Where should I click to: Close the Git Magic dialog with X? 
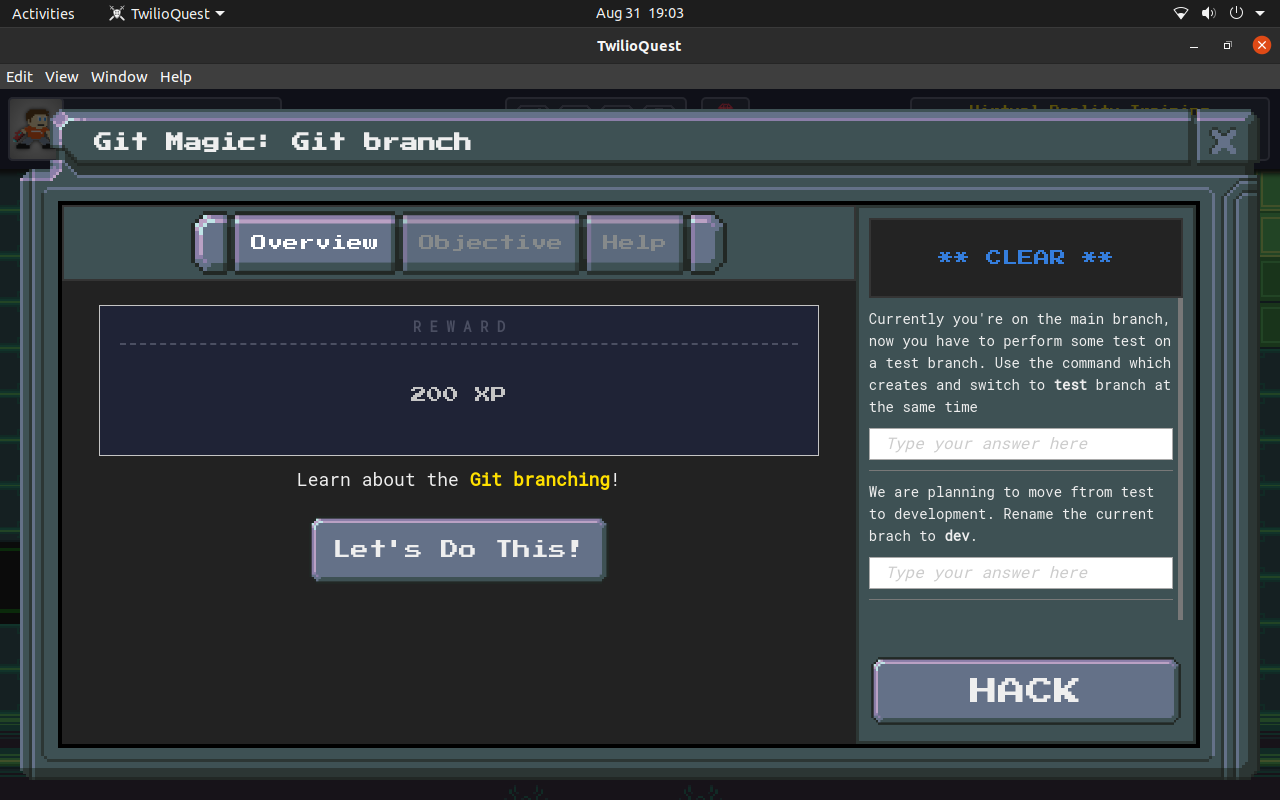pyautogui.click(x=1223, y=141)
